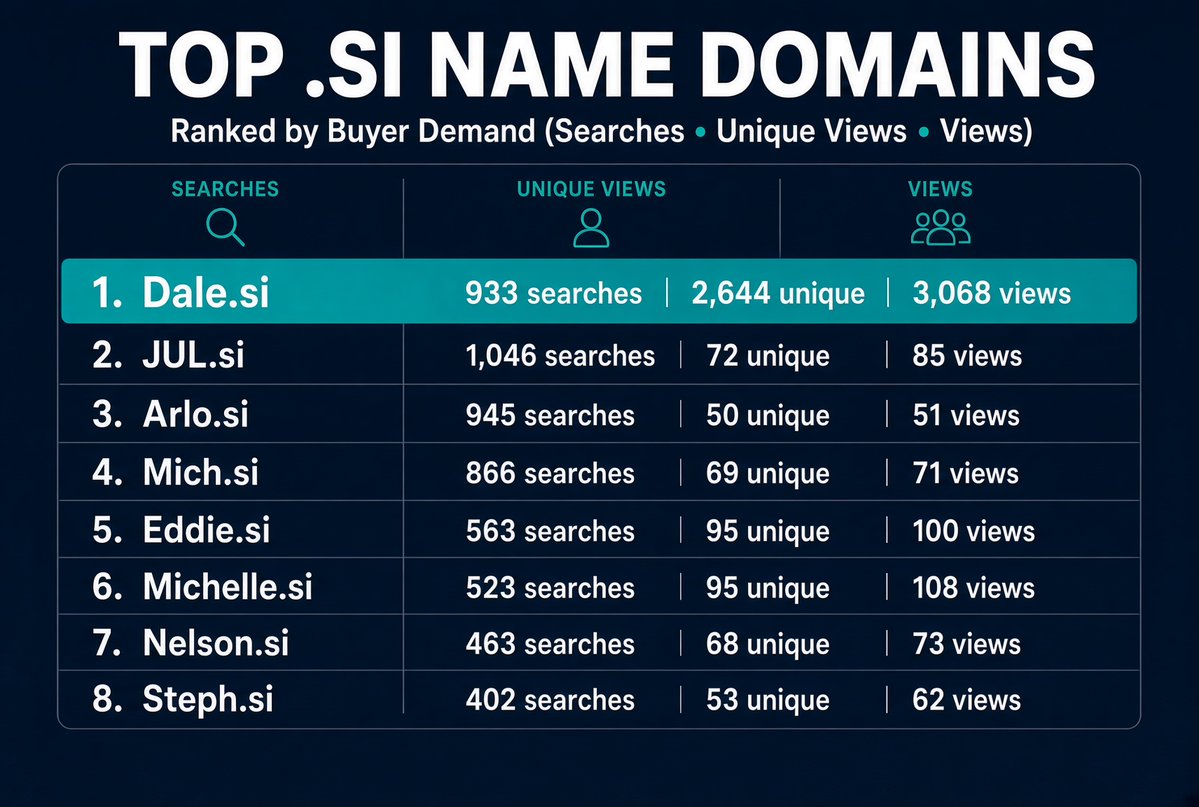
Task: Click the 563 searches value
Action: pyautogui.click(x=550, y=531)
